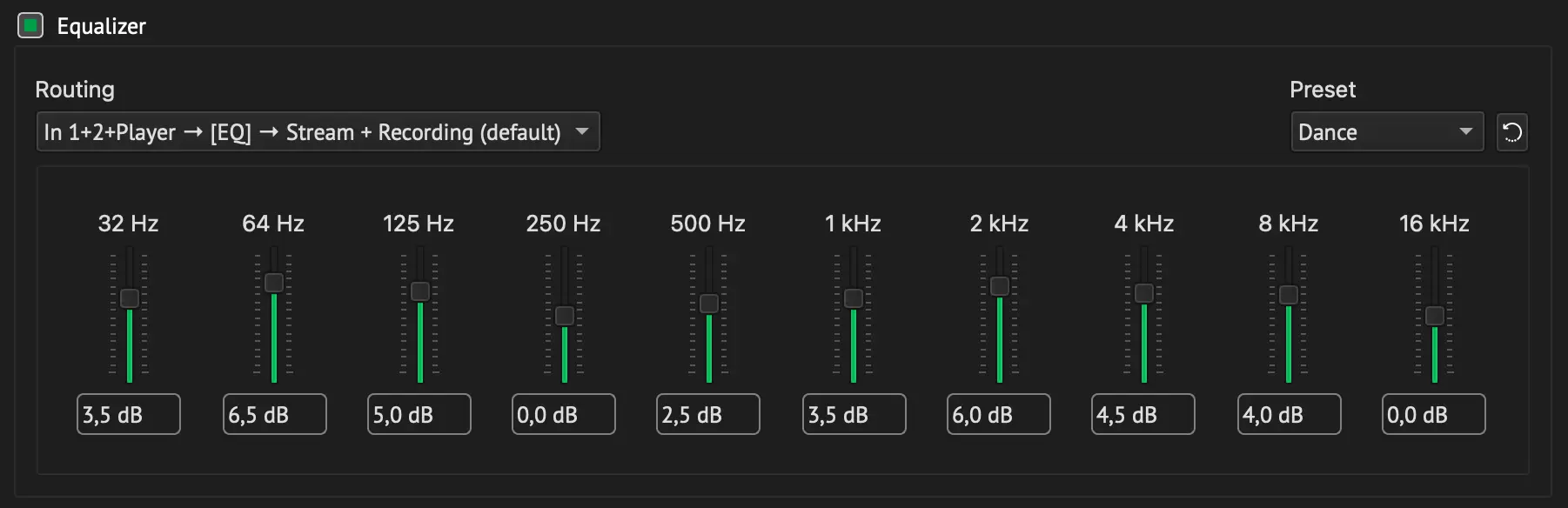Screen dimensions: 1568x508
Task: Click the 125 Hz slider handle
Action: [x=420, y=291]
